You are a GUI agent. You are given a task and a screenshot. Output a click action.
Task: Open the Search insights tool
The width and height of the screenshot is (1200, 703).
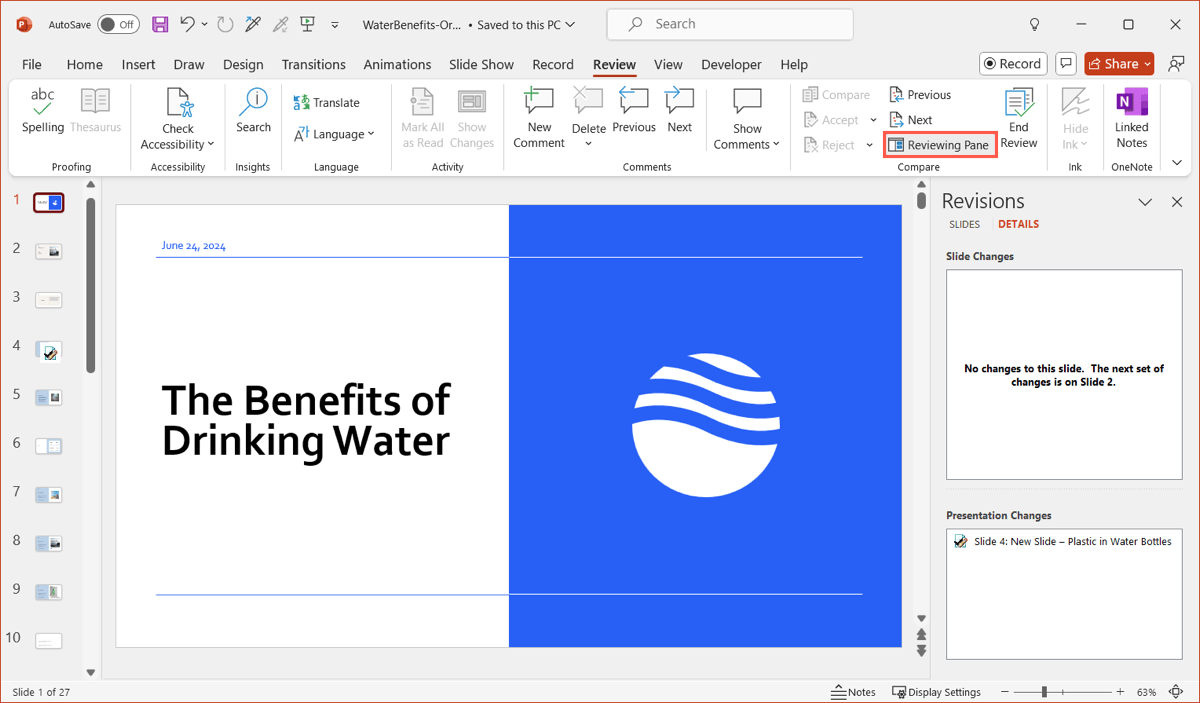point(253,111)
